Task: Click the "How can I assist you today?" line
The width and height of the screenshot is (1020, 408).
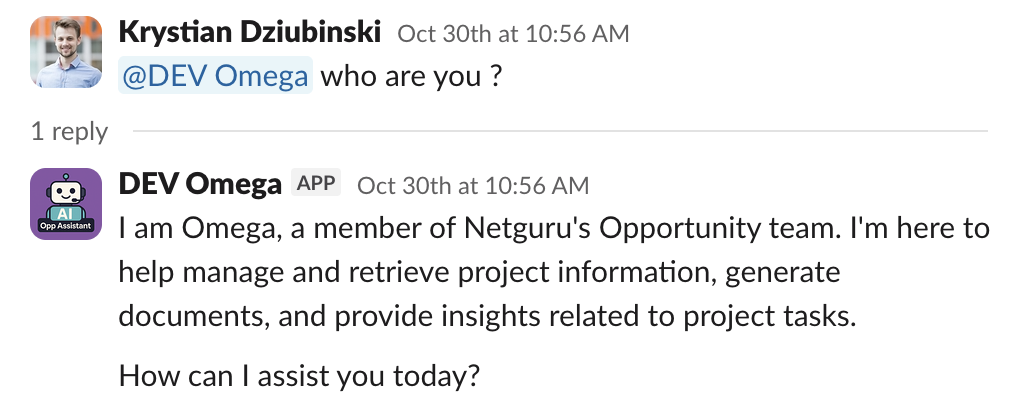Action: click(x=300, y=377)
